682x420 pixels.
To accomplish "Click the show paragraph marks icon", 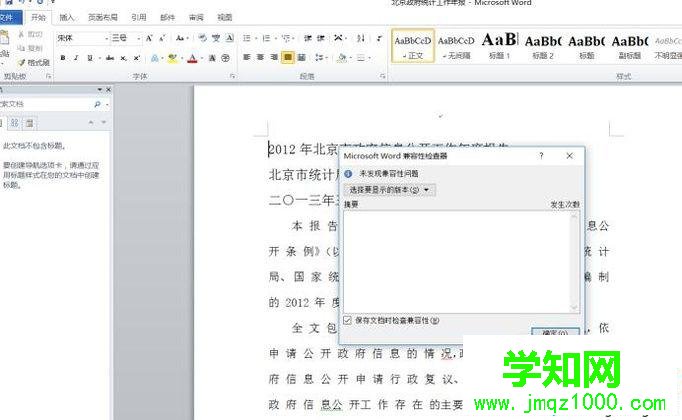I will [379, 38].
